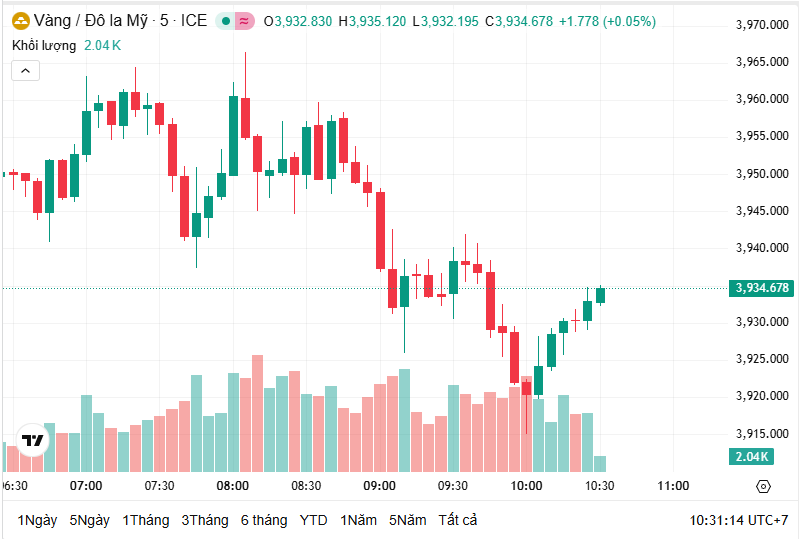Click the current price label 3,934.678
This screenshot has height=539, width=799.
(762, 288)
